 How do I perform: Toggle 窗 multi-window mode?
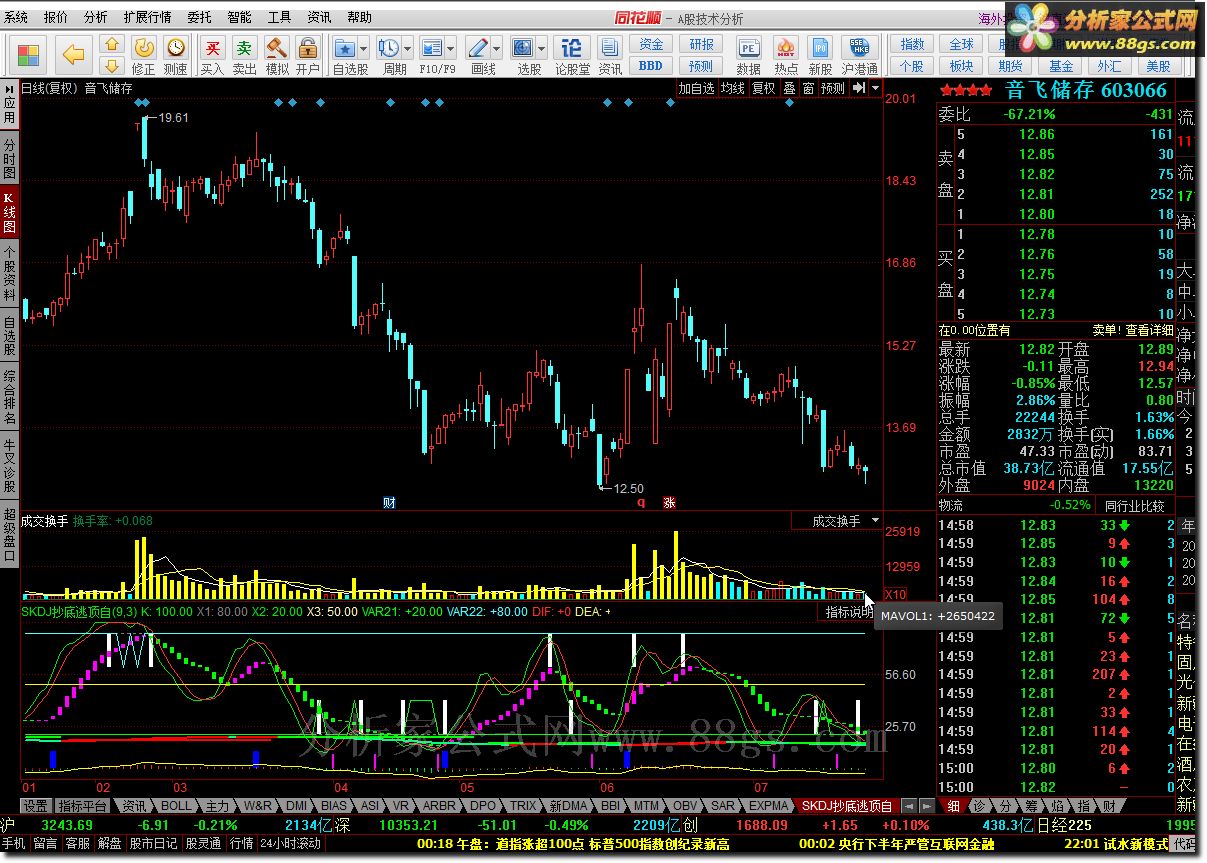click(808, 88)
